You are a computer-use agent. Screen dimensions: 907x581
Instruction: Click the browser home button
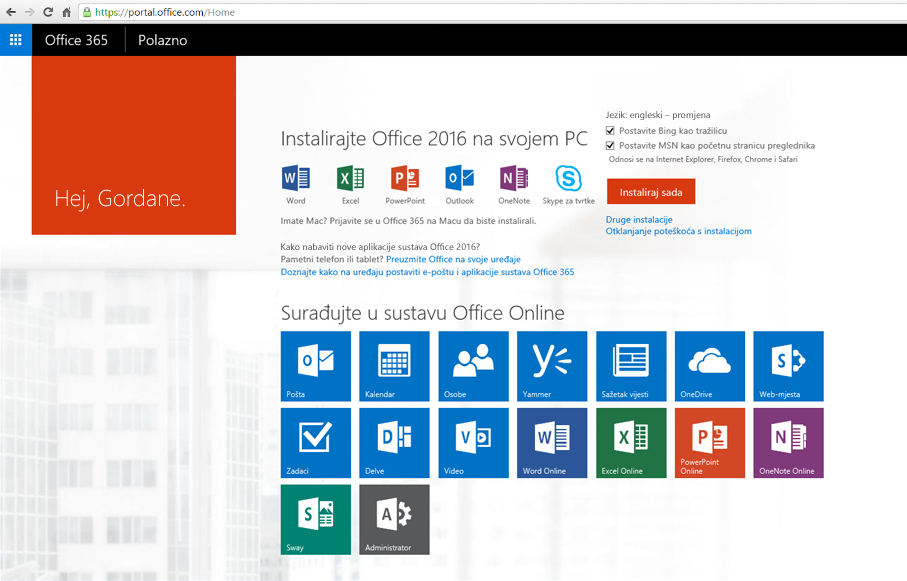tap(67, 12)
